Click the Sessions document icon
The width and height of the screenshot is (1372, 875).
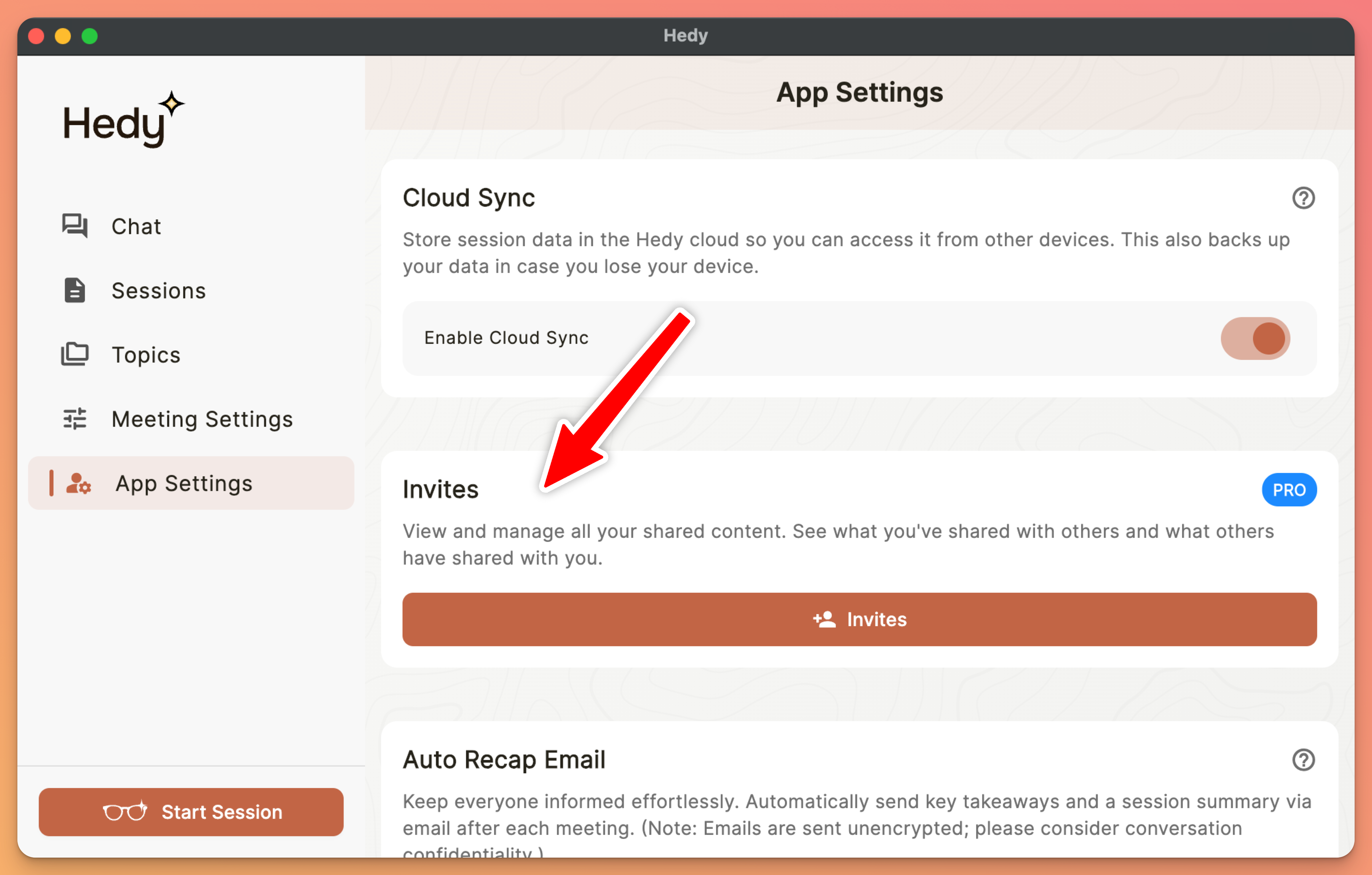[75, 290]
